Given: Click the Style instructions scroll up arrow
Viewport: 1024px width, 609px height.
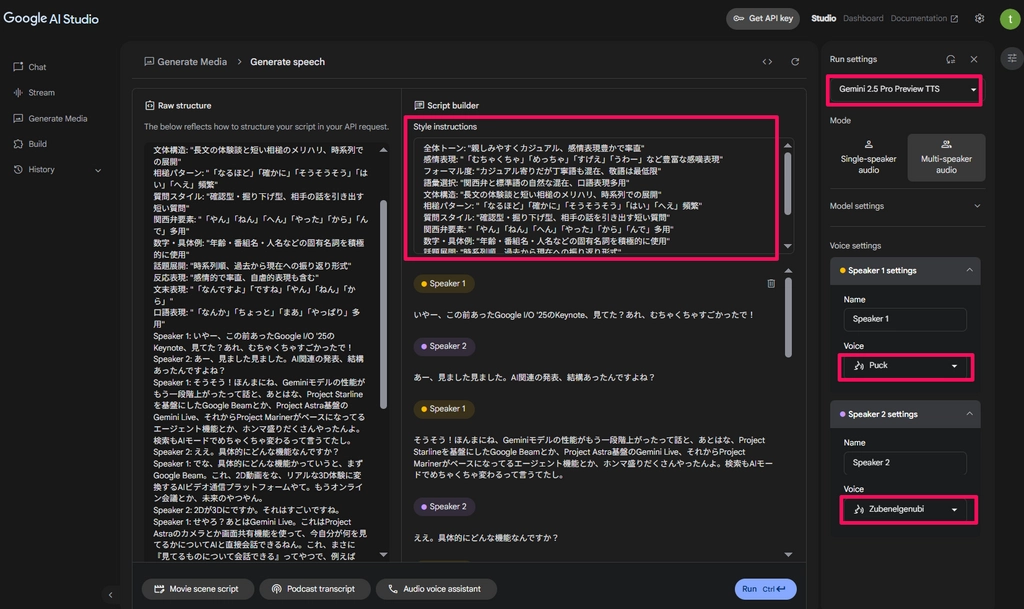Looking at the screenshot, I should [x=788, y=145].
